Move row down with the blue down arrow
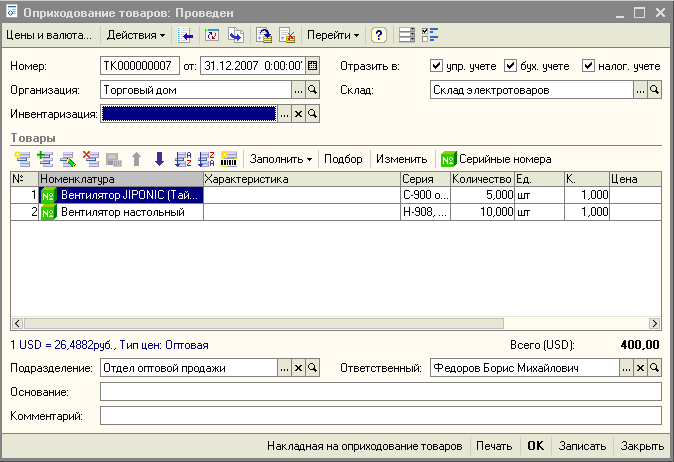The width and height of the screenshot is (674, 462). click(x=159, y=159)
